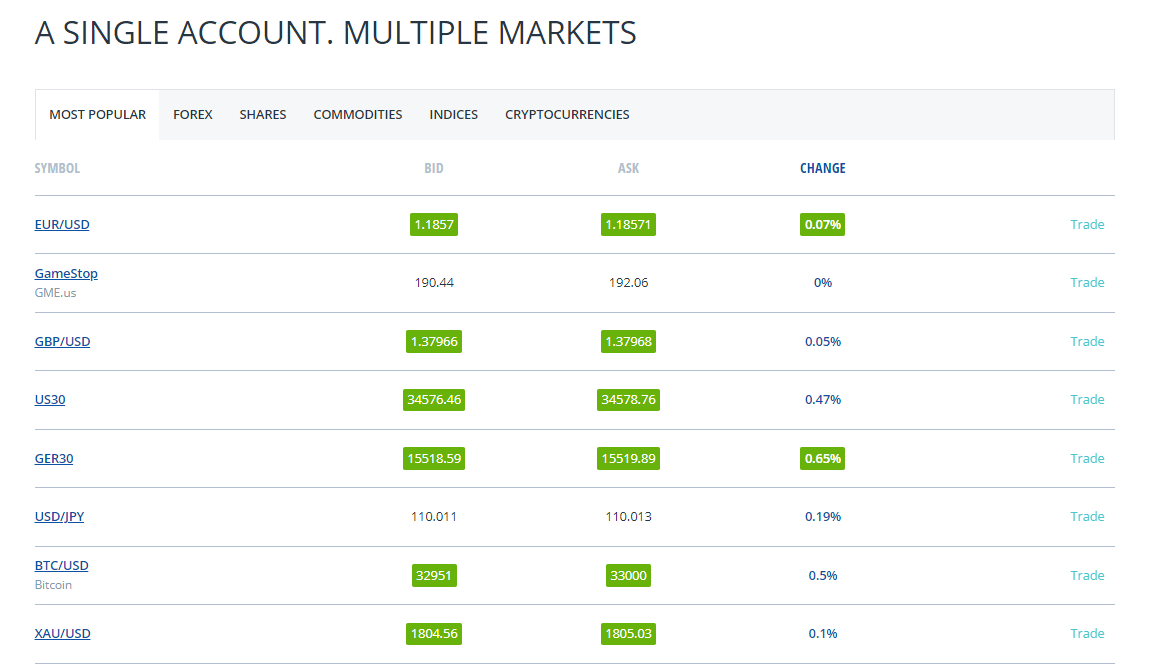1160x667 pixels.
Task: Click US30 bid price 34576.46
Action: point(434,399)
